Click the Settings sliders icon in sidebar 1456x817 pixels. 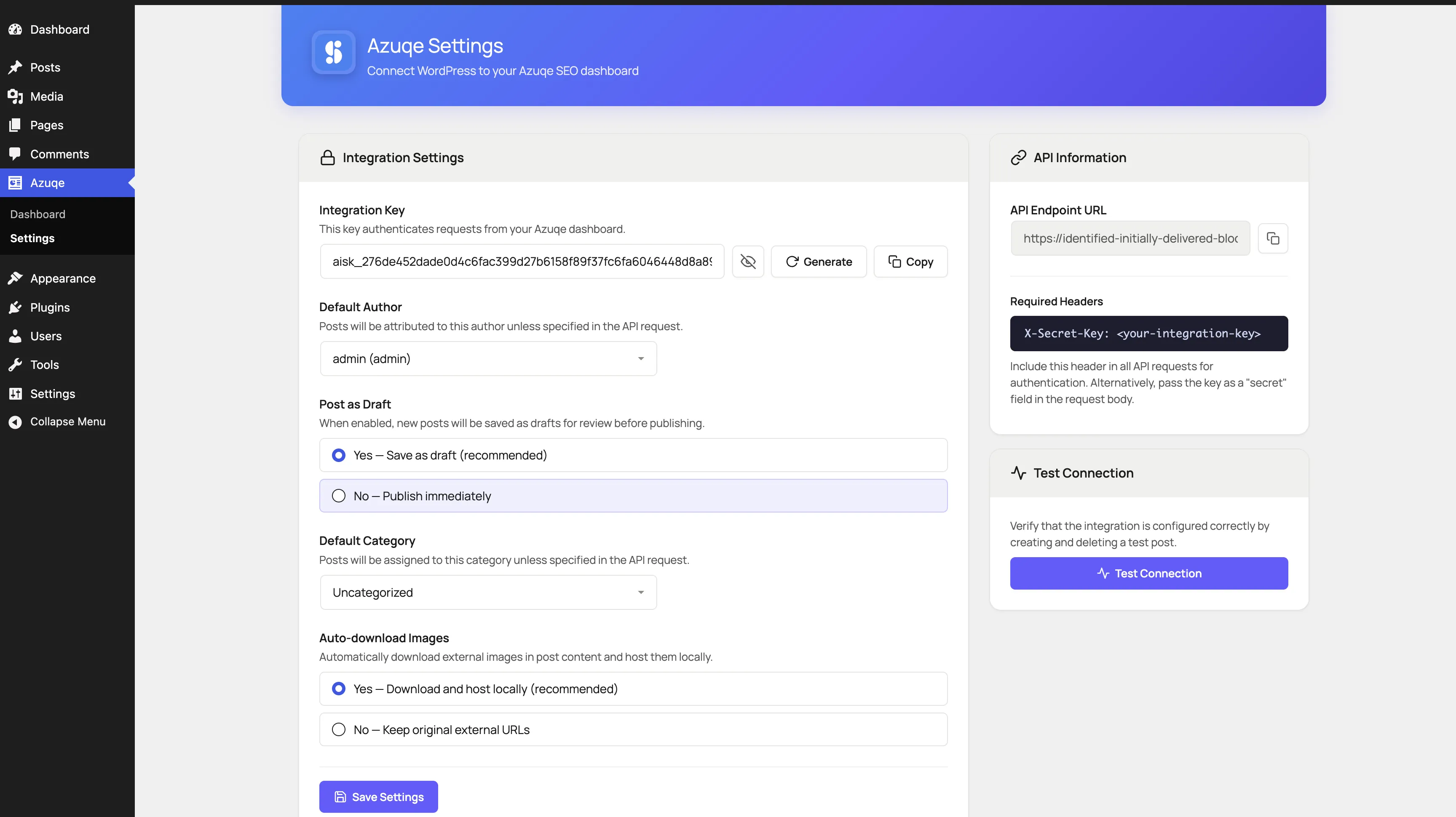15,393
